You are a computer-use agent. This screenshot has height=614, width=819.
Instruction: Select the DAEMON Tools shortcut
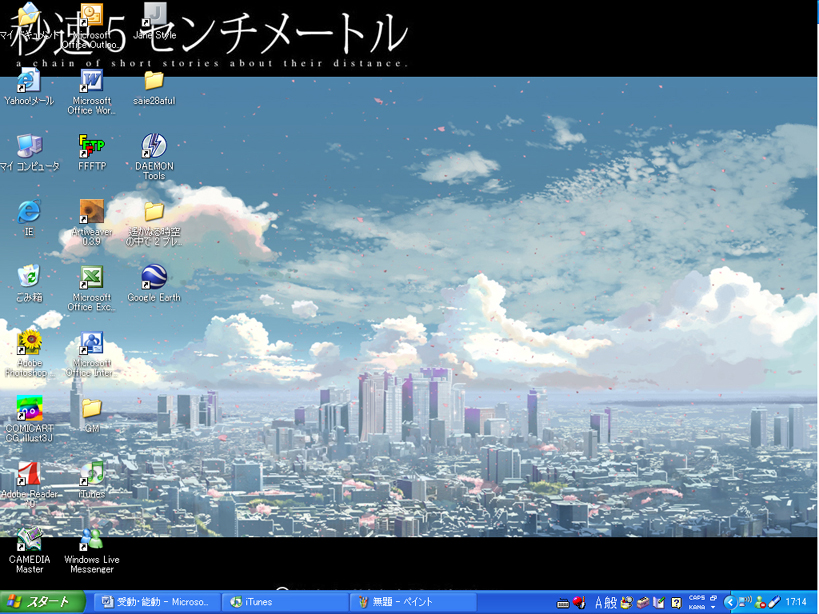(154, 157)
